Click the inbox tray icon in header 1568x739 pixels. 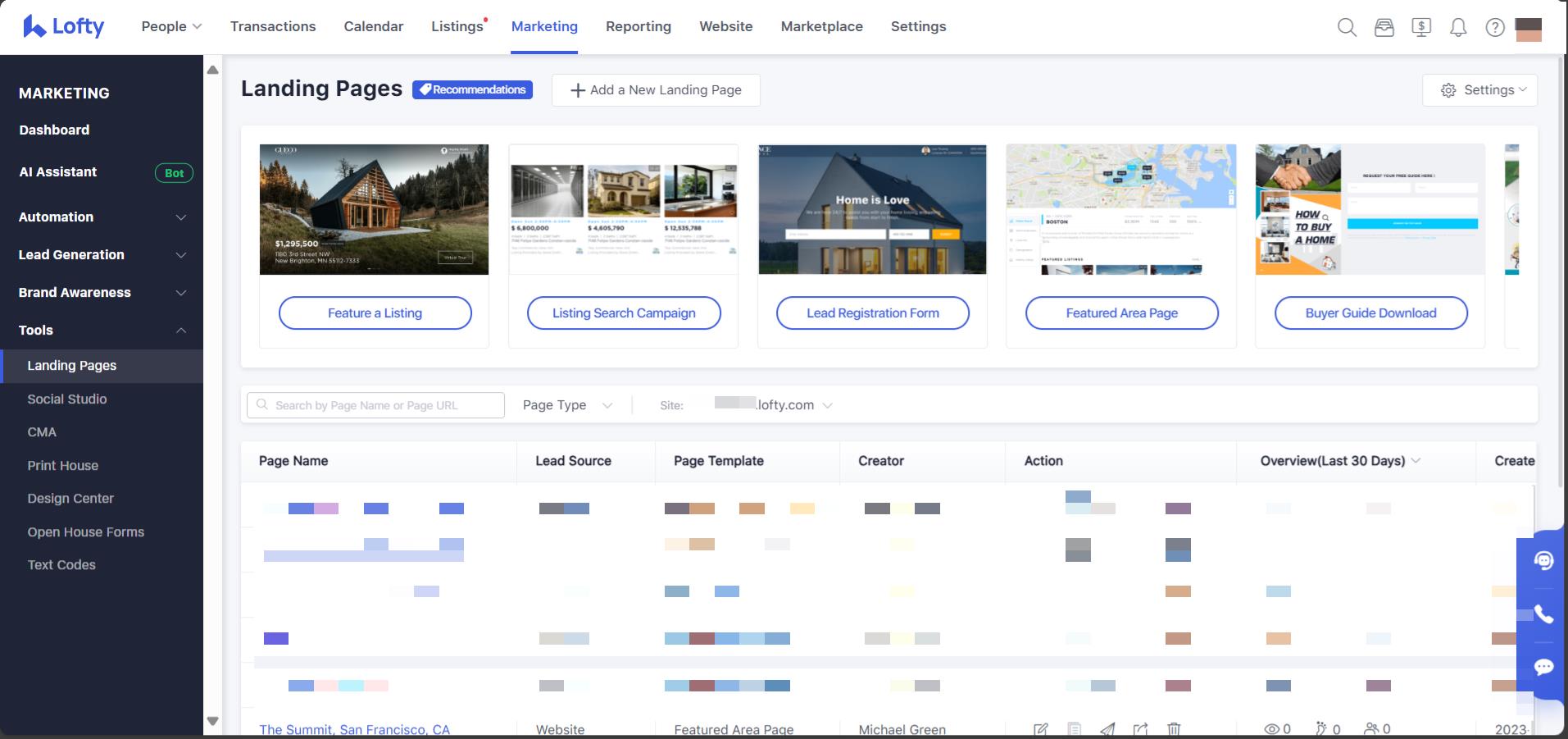point(1384,27)
